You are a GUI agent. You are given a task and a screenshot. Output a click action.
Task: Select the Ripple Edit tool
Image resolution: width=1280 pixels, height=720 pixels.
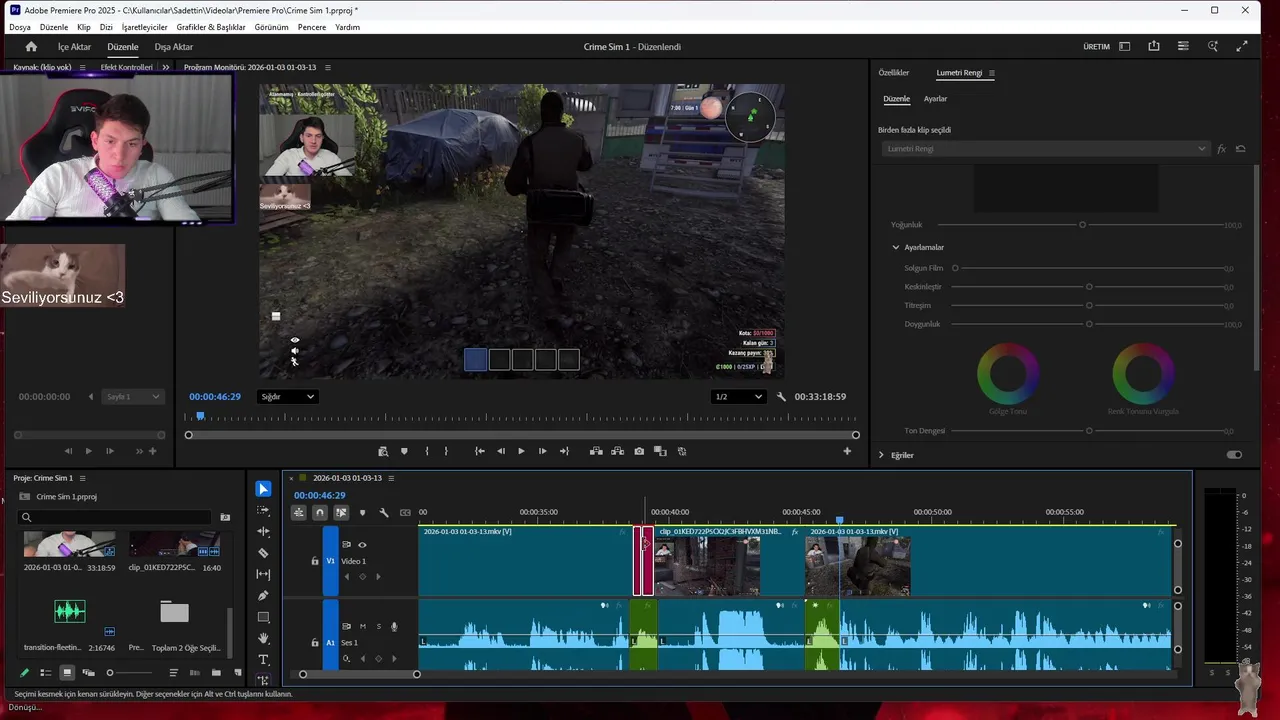pos(263,531)
